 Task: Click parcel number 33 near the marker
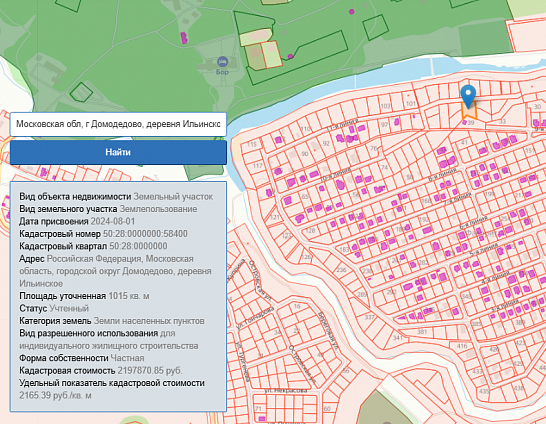point(502,121)
